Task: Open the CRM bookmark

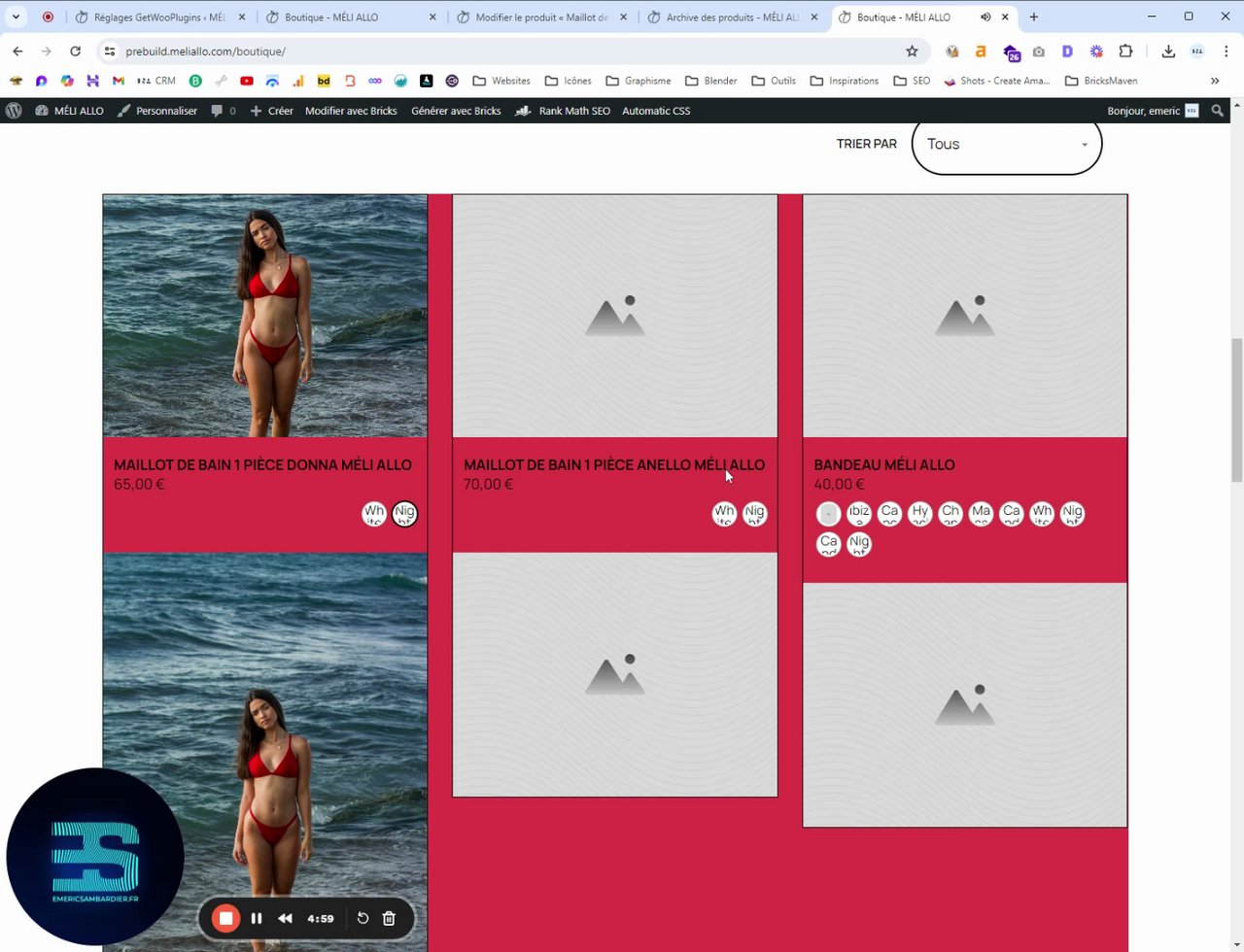Action: (156, 81)
